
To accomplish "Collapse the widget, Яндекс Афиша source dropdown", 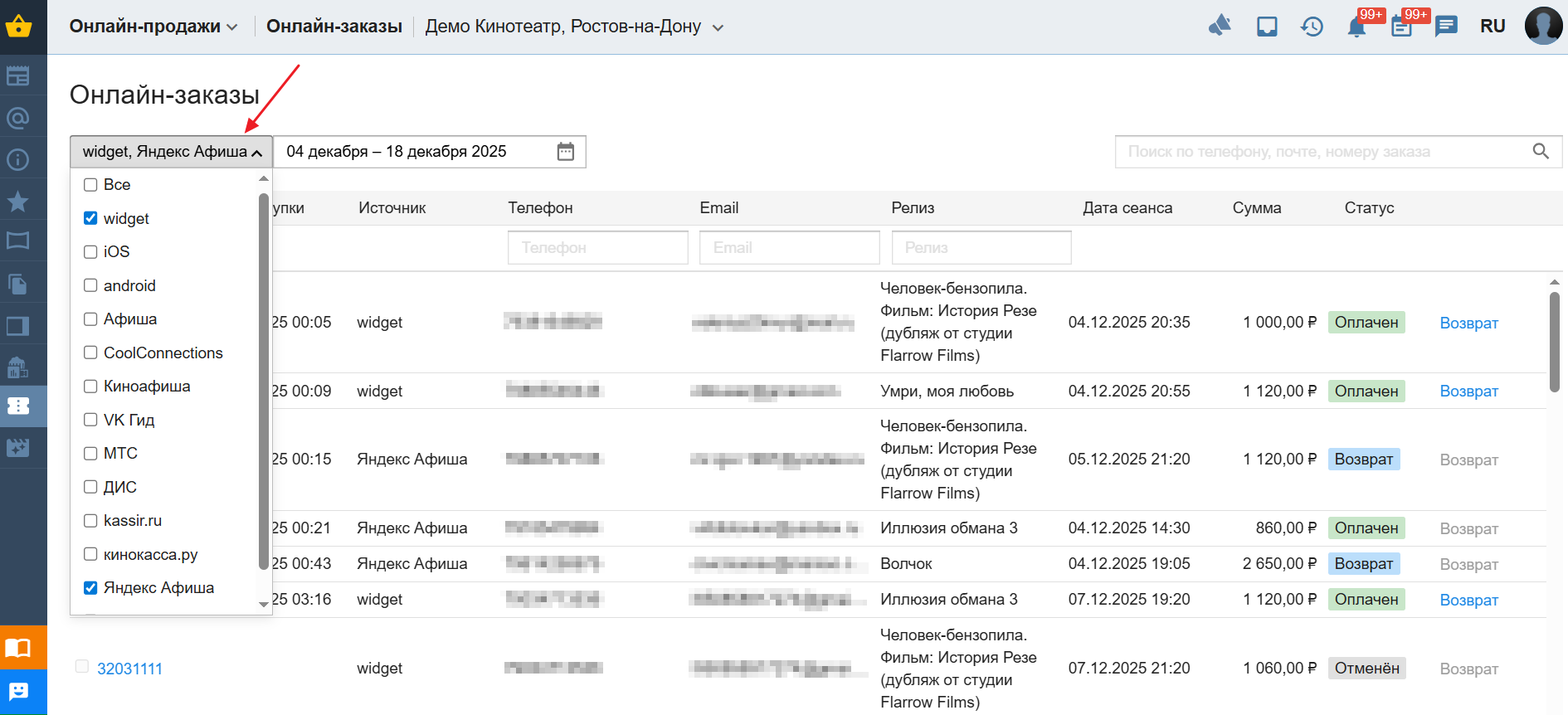I will click(171, 152).
